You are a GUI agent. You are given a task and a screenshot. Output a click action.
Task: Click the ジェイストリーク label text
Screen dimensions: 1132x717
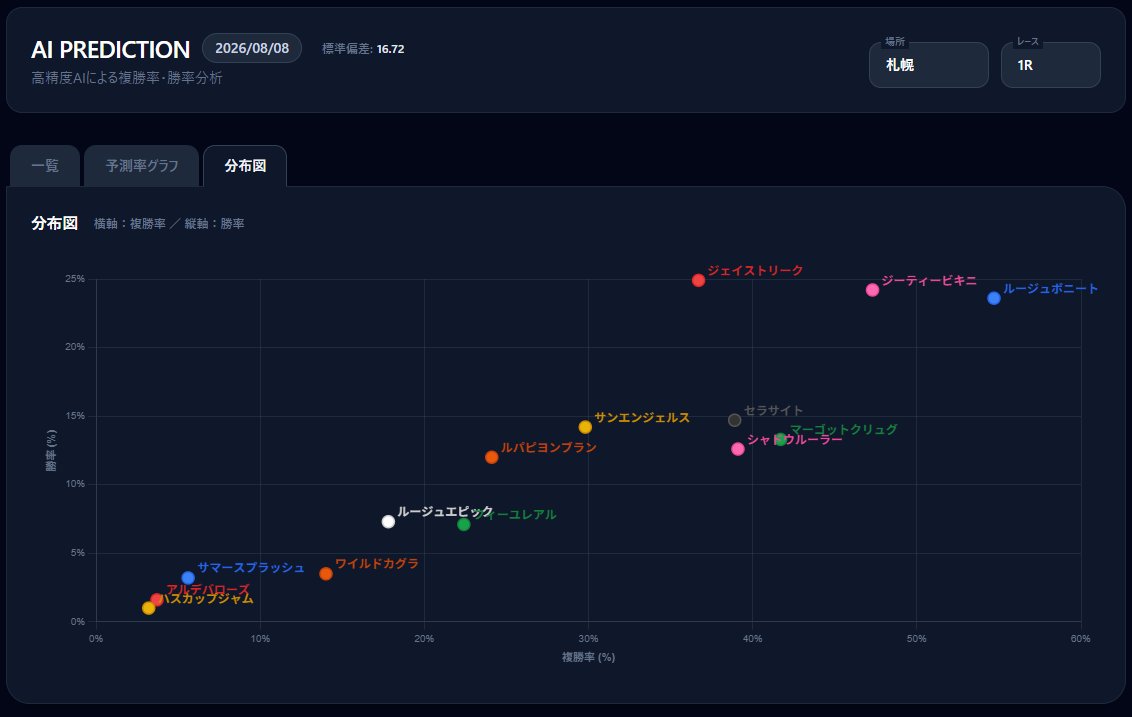coord(755,271)
